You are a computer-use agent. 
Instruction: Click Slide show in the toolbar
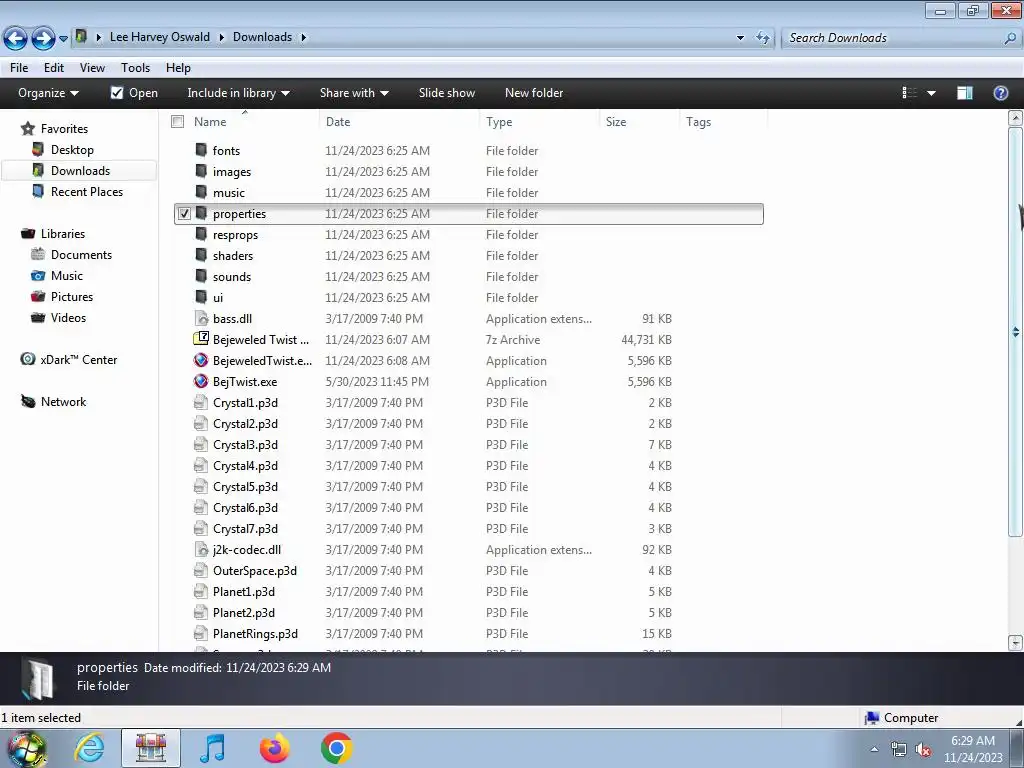click(x=447, y=93)
